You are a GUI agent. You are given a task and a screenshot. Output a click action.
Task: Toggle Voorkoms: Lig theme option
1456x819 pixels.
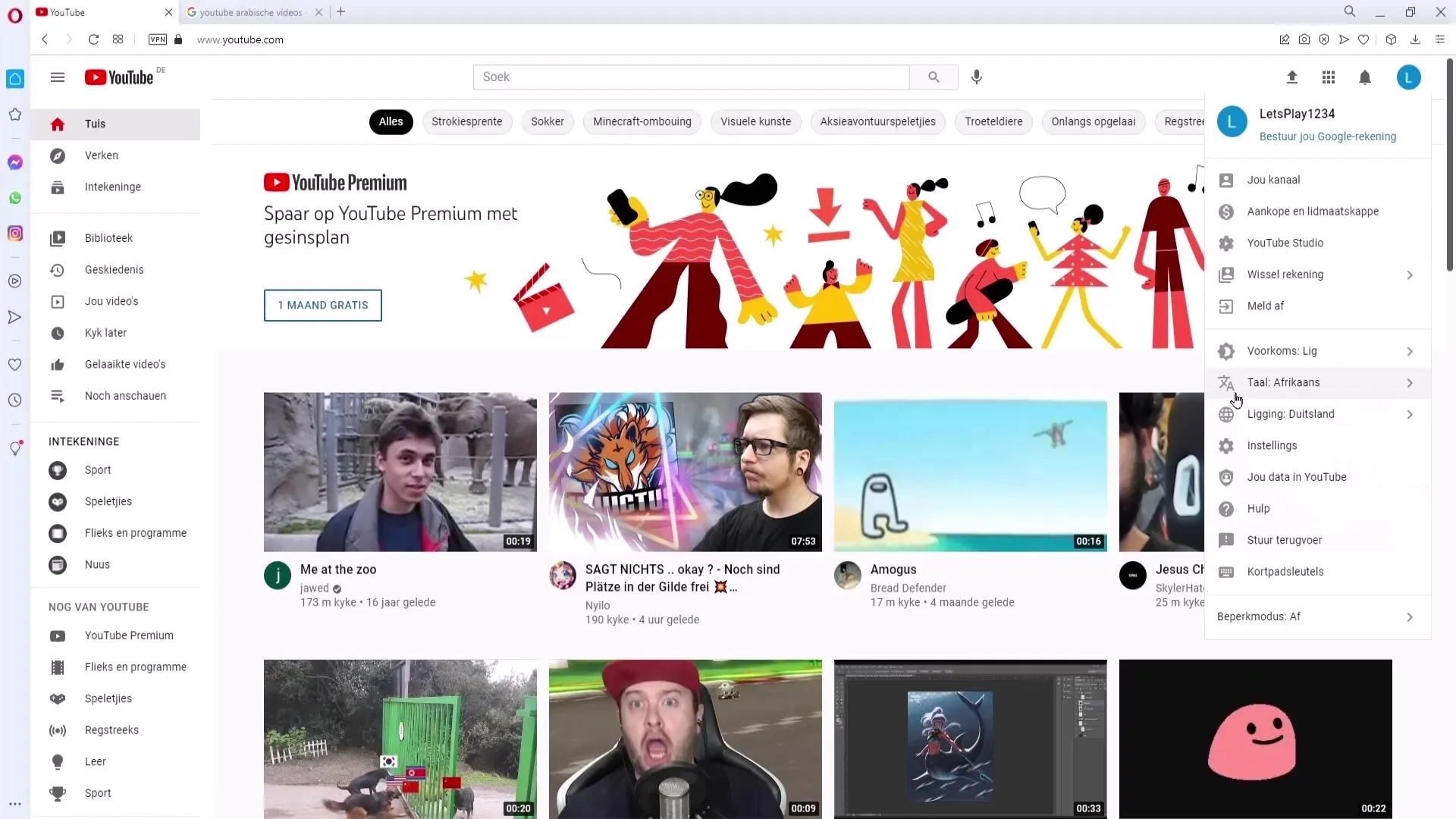(1315, 350)
